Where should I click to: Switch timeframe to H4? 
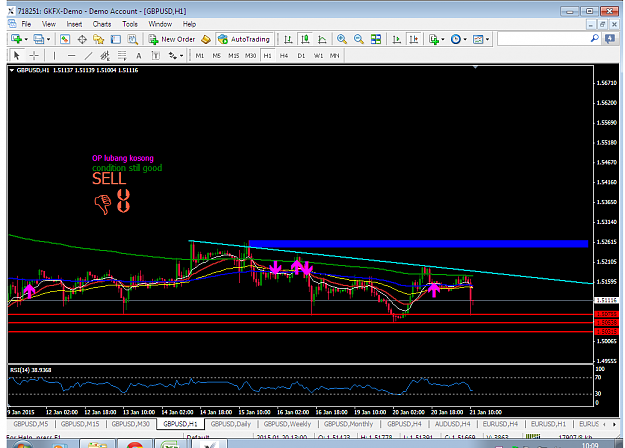(x=284, y=56)
